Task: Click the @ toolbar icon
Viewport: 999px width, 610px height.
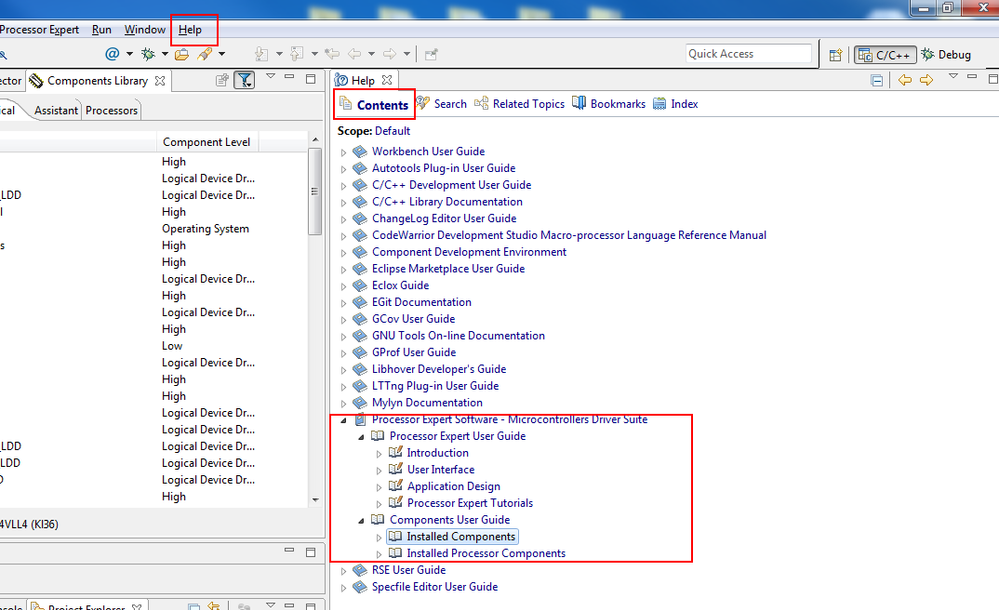Action: coord(112,54)
